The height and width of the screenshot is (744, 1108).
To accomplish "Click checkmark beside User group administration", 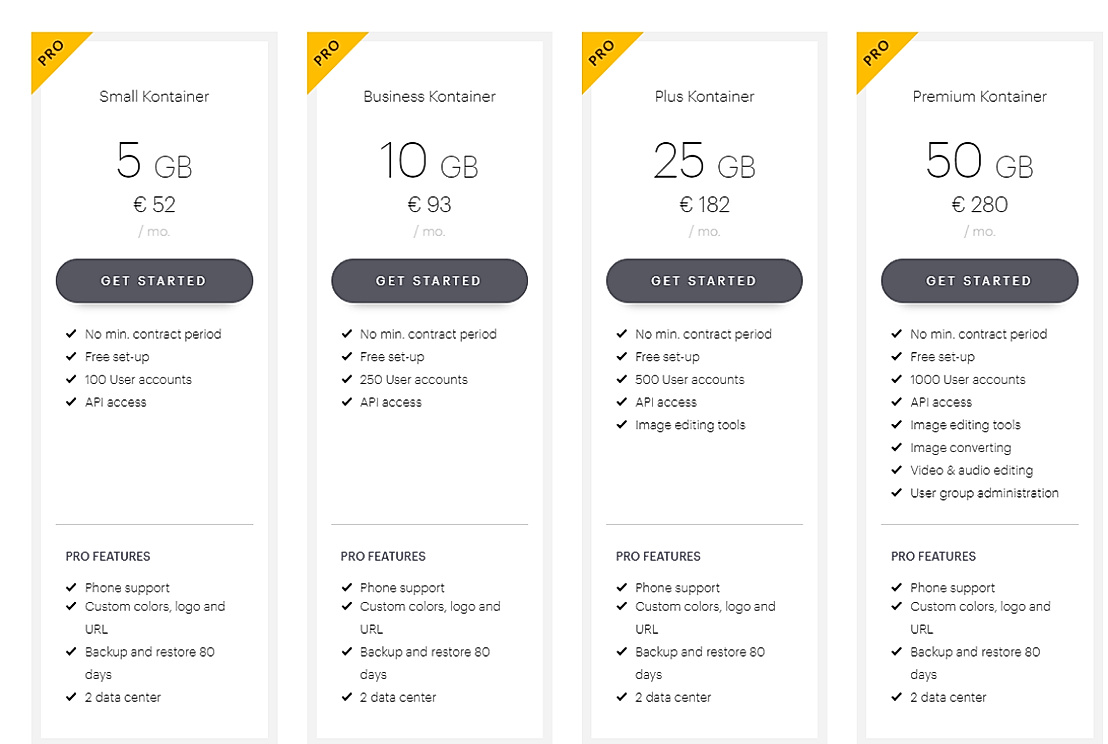I will (x=896, y=493).
